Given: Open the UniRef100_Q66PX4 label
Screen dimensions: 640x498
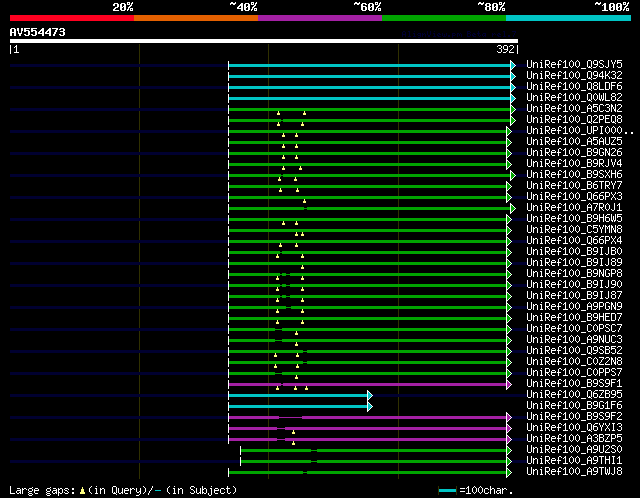Looking at the screenshot, I should pyautogui.click(x=574, y=240).
